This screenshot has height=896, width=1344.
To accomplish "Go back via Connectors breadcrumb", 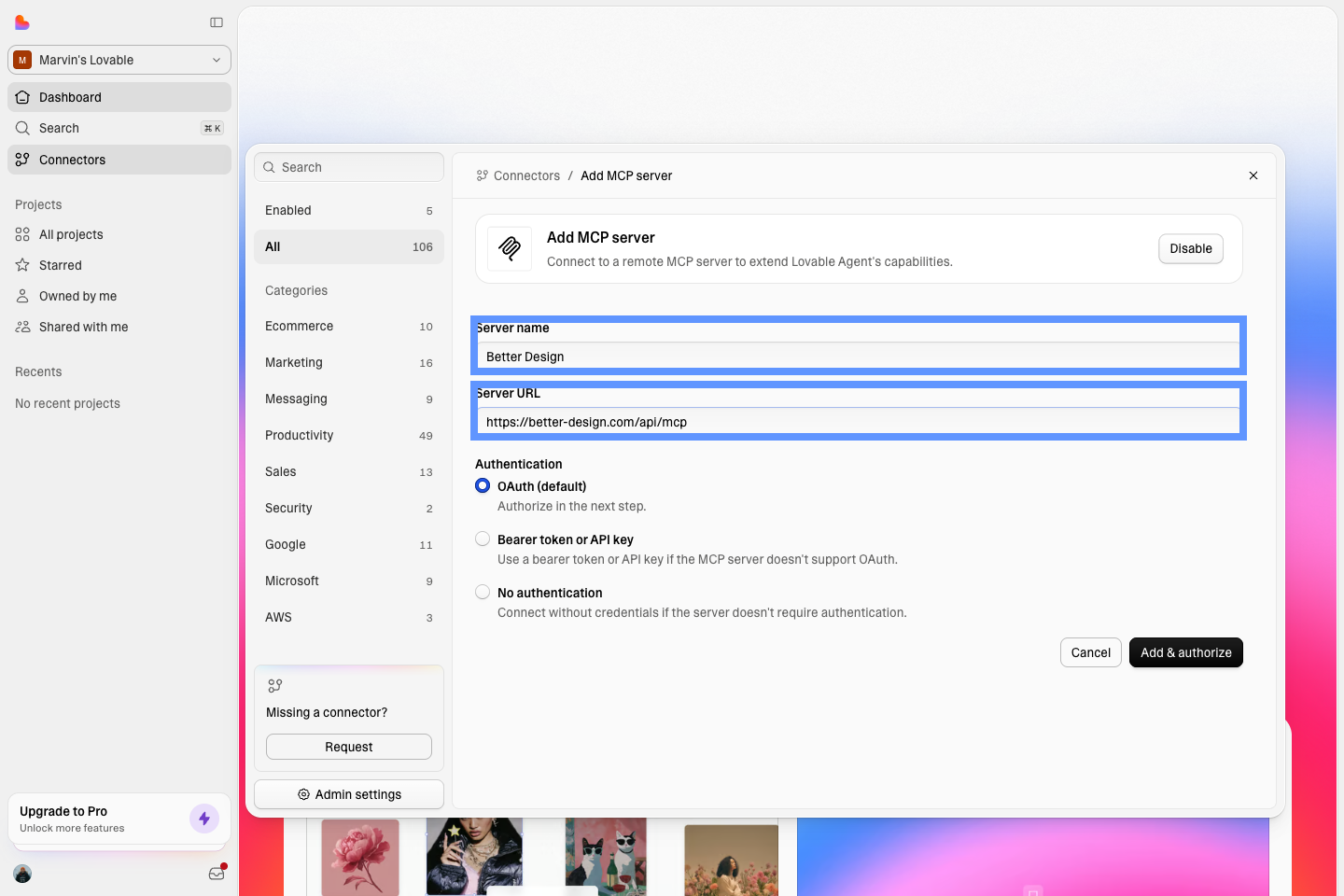I will pos(518,175).
